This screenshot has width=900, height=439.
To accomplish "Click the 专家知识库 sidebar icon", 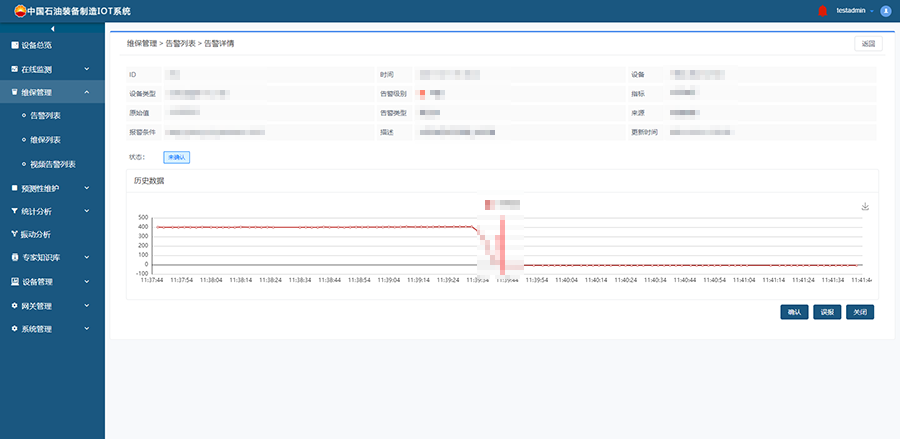I will coord(15,258).
